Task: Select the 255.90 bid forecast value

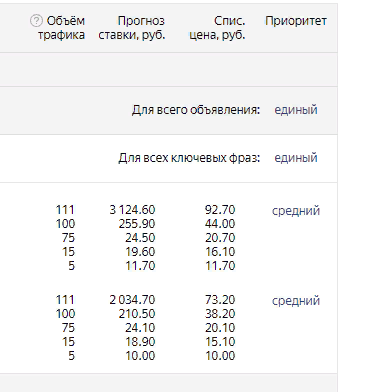Action: [137, 224]
